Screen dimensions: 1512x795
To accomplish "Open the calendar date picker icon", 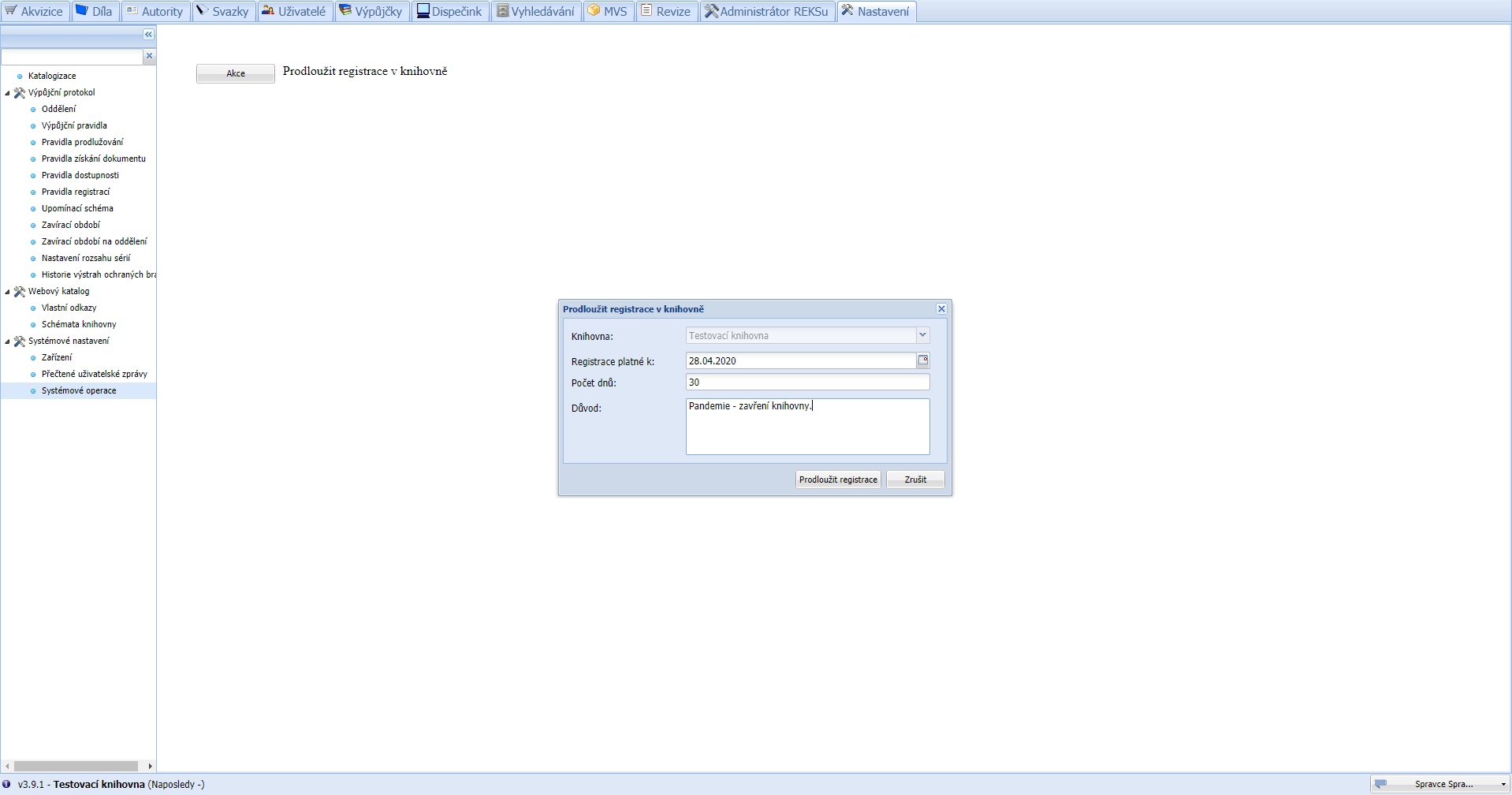I will pyautogui.click(x=922, y=360).
